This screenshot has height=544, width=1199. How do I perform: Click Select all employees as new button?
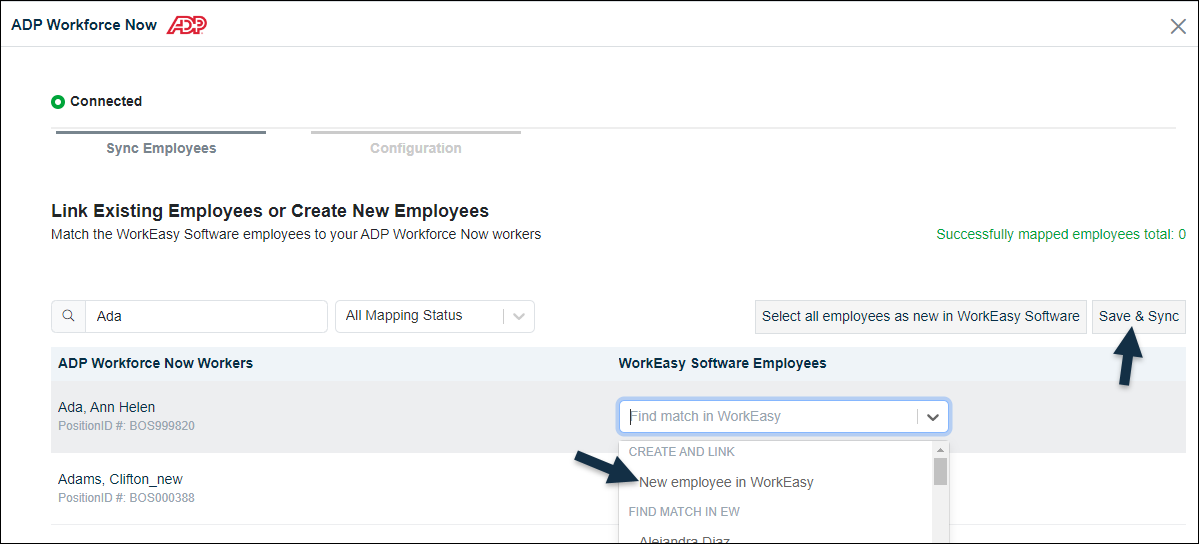click(x=921, y=316)
